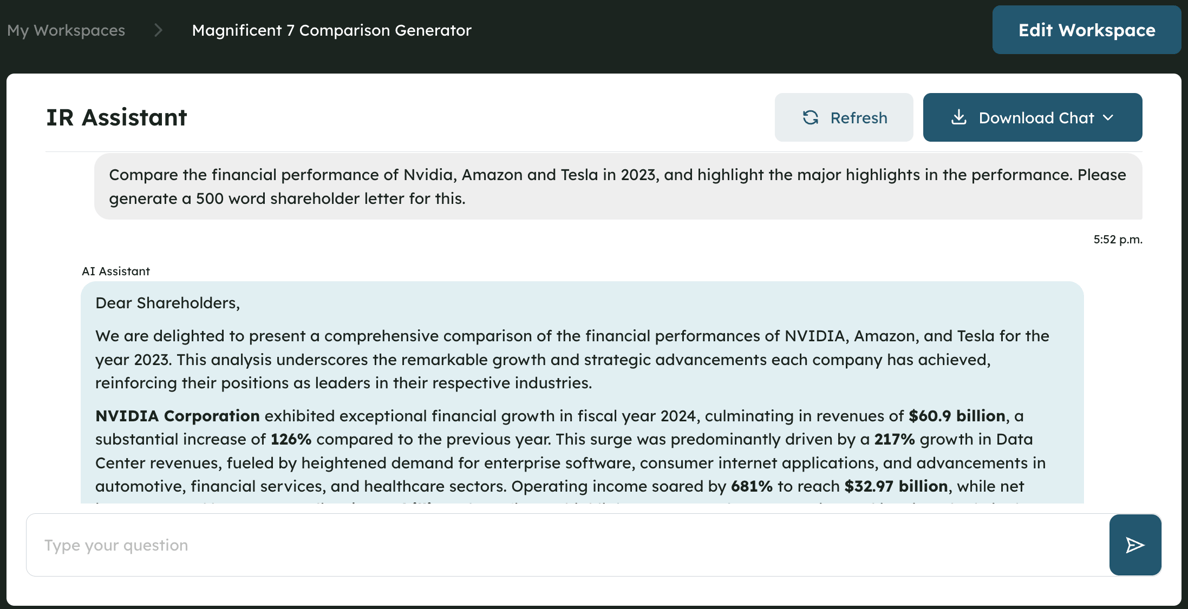Expand the Download Chat dropdown chevron
The width and height of the screenshot is (1188, 609).
coord(1108,117)
